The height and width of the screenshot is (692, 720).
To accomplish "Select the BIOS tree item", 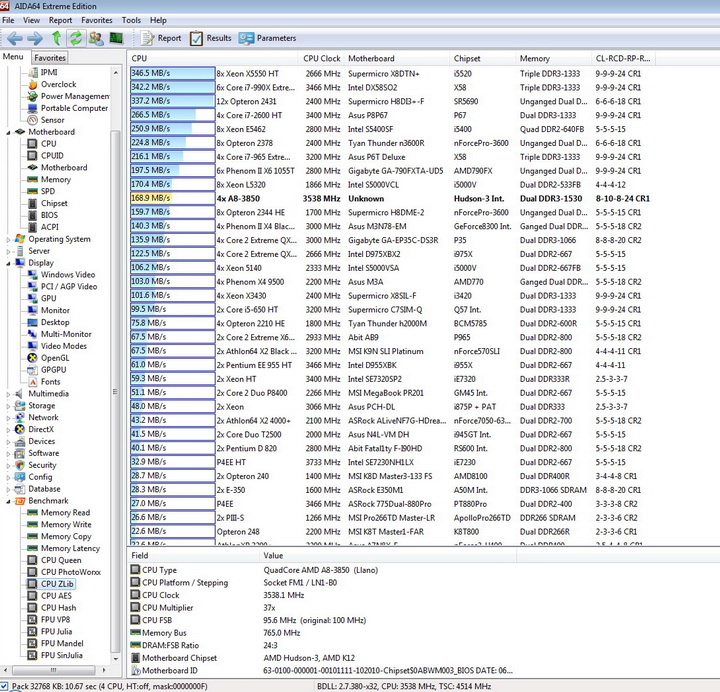I will [43, 215].
